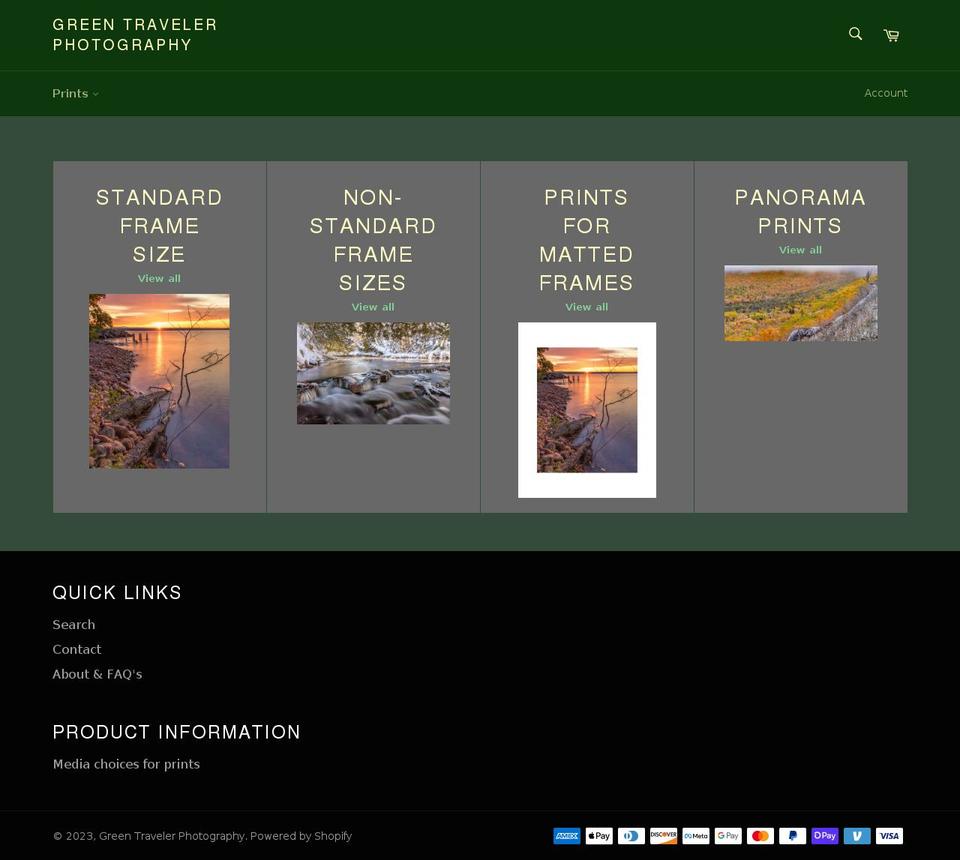Click the PayPal payment icon
Image resolution: width=960 pixels, height=860 pixels.
pos(792,835)
